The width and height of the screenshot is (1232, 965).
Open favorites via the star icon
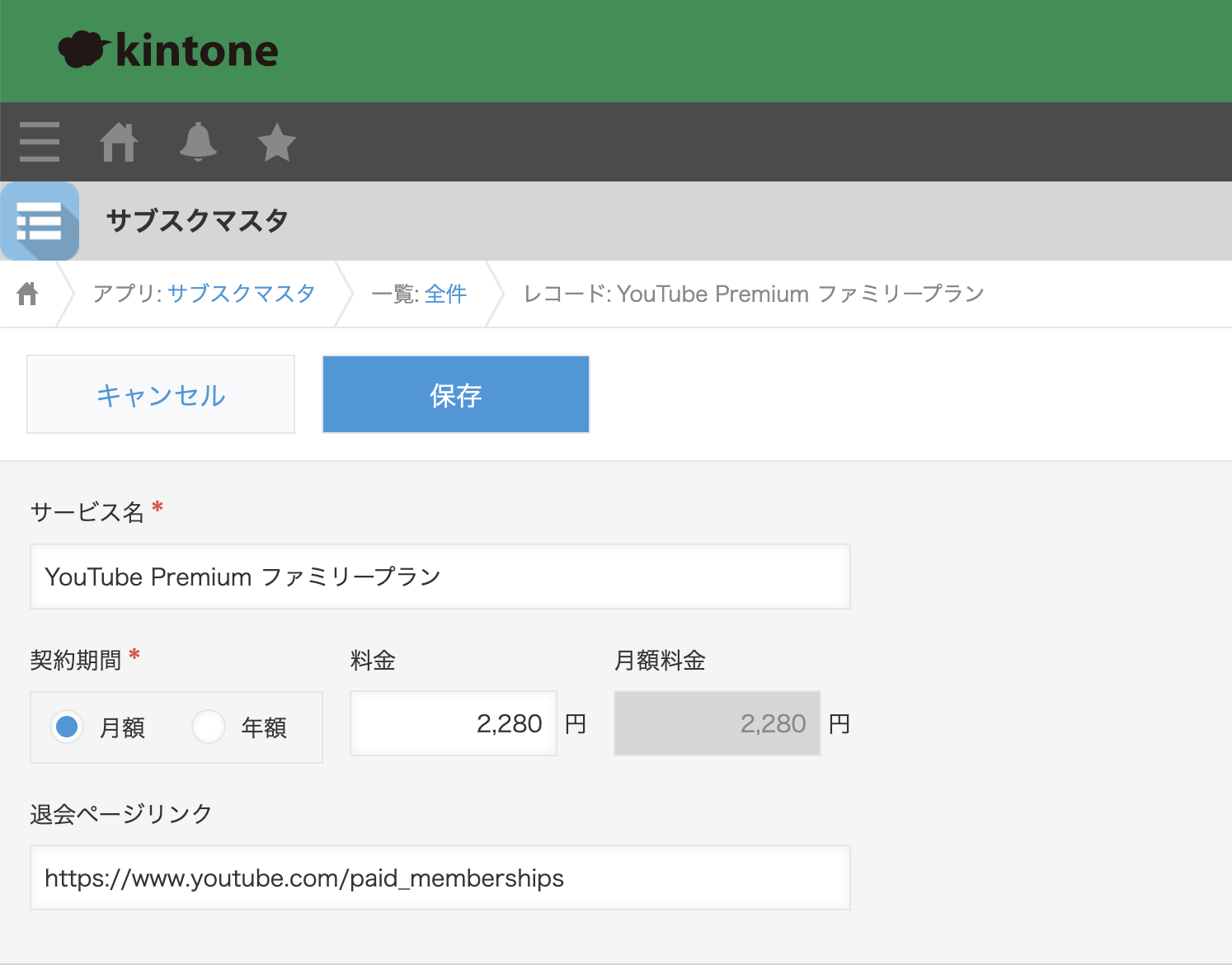(276, 142)
